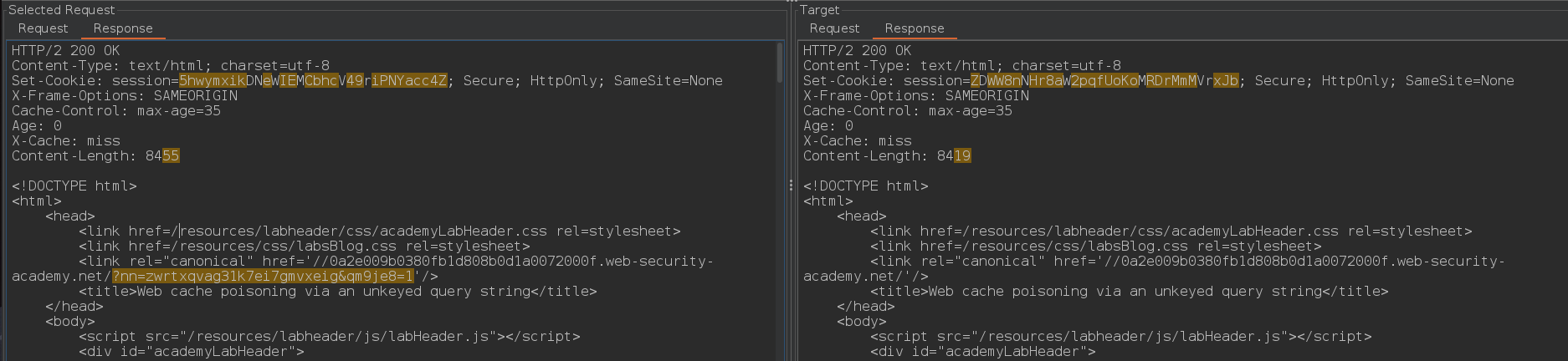Click the left response panel's vertical scrollbar
The width and height of the screenshot is (1568, 361).
[x=780, y=63]
